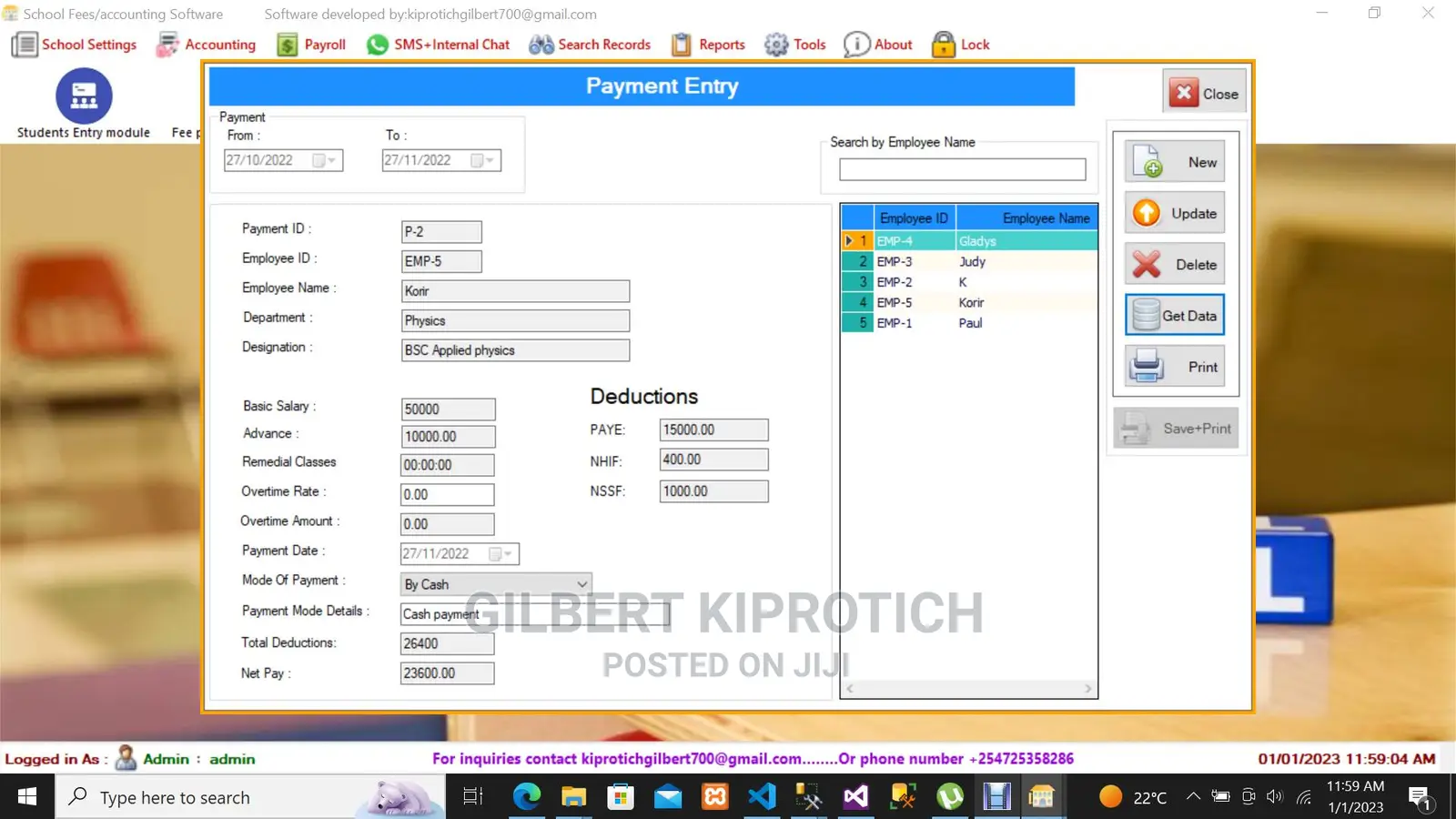Open XAMPP from the taskbar

click(x=715, y=797)
